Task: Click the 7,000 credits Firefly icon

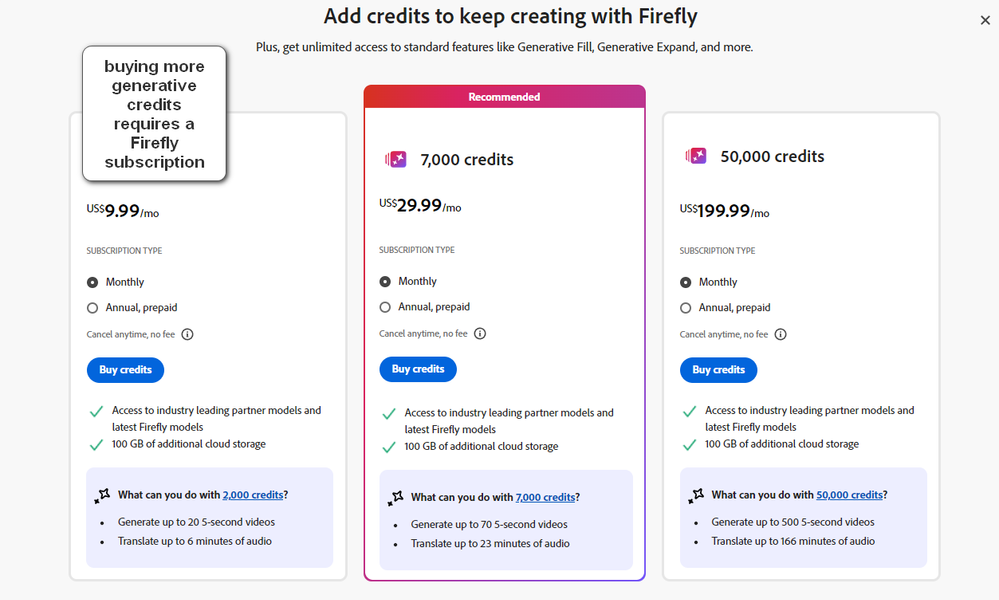Action: point(396,159)
